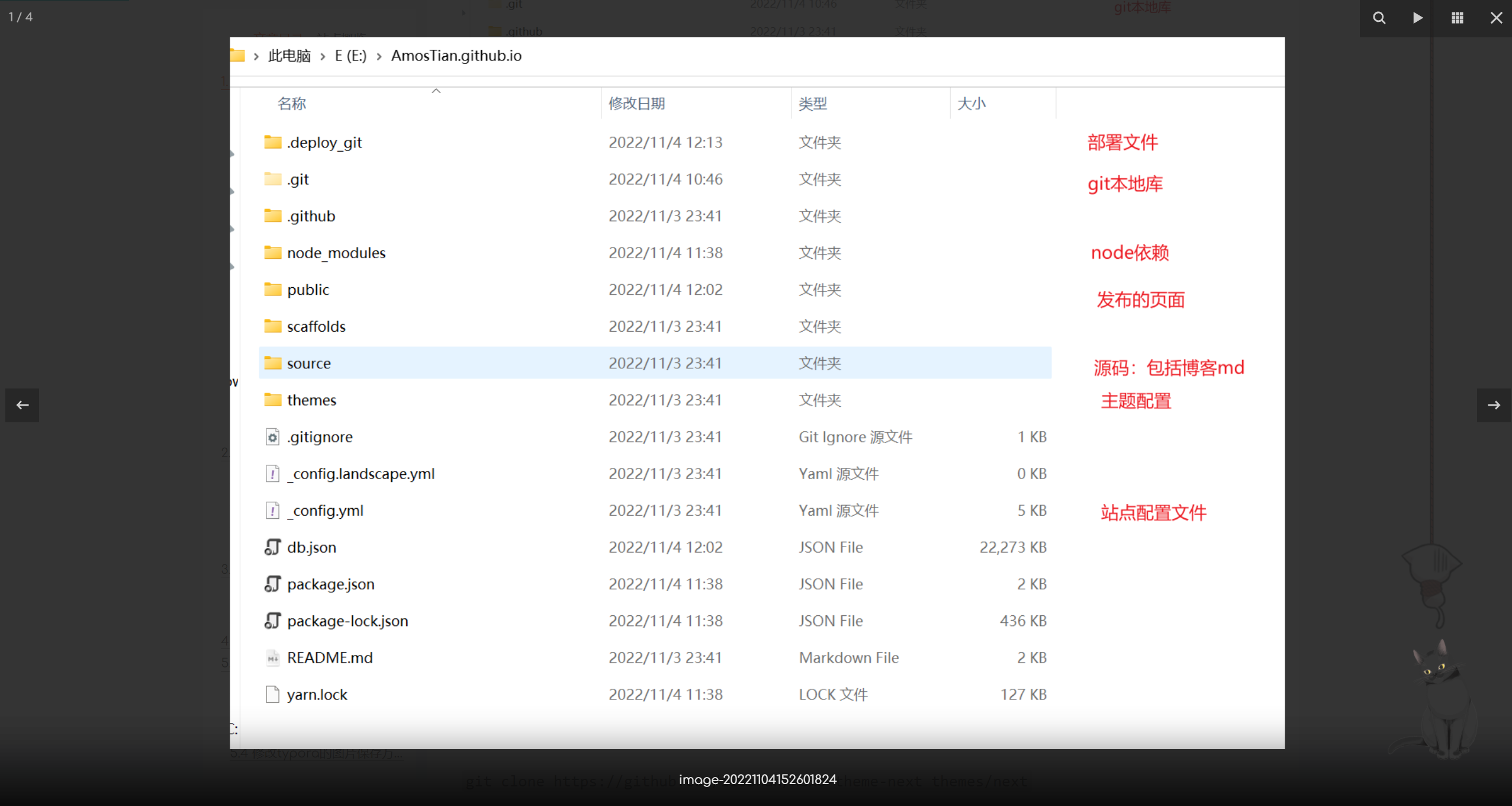Viewport: 1512px width, 806px height.
Task: Click the E (E:) breadcrumb segment
Action: point(350,56)
